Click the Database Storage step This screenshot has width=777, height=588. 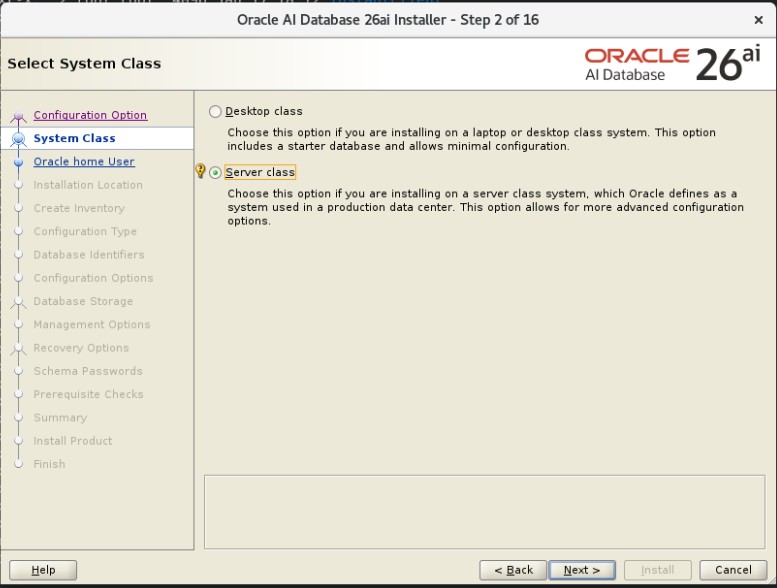[83, 301]
